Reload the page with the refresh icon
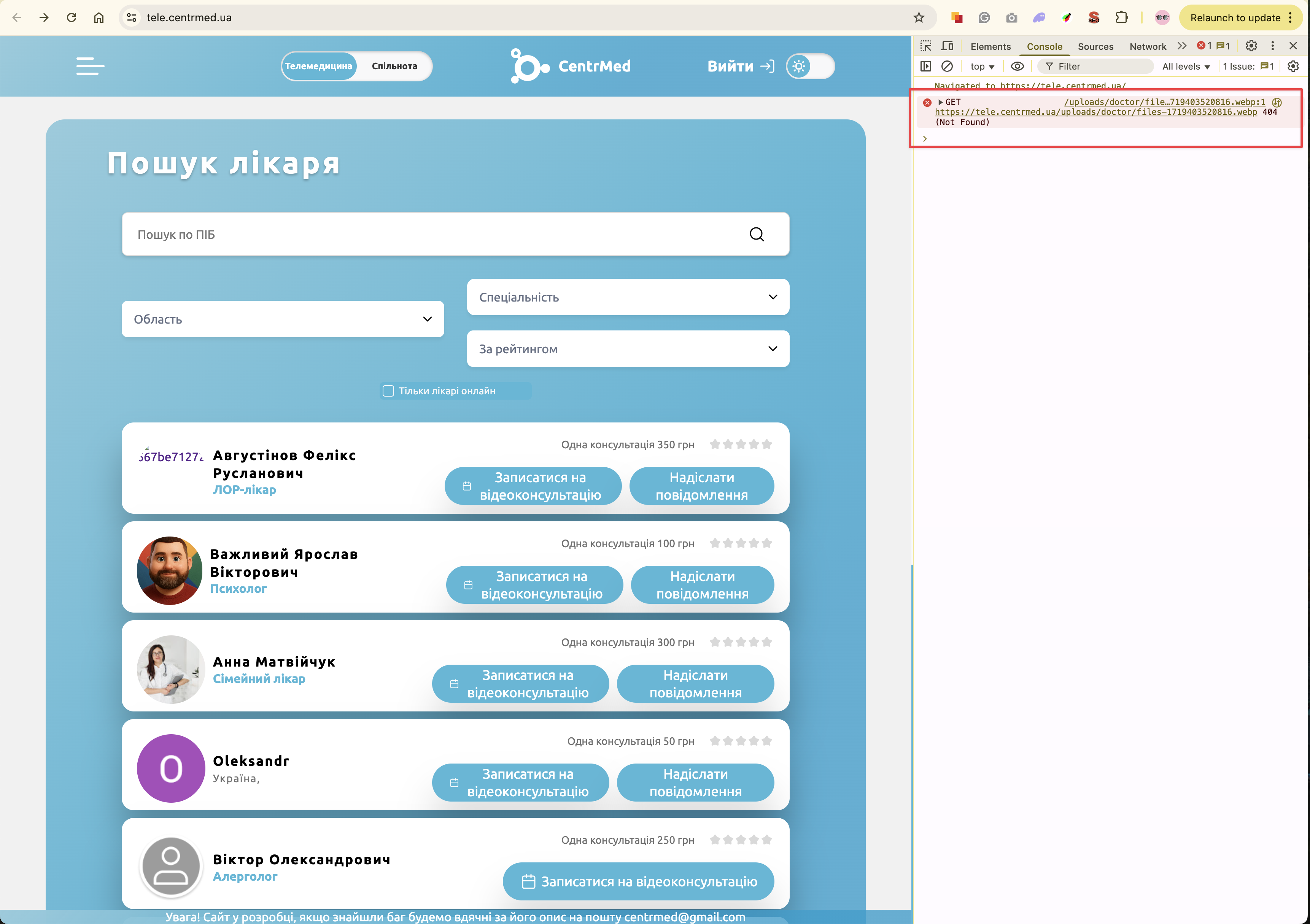The height and width of the screenshot is (924, 1310). [x=72, y=17]
